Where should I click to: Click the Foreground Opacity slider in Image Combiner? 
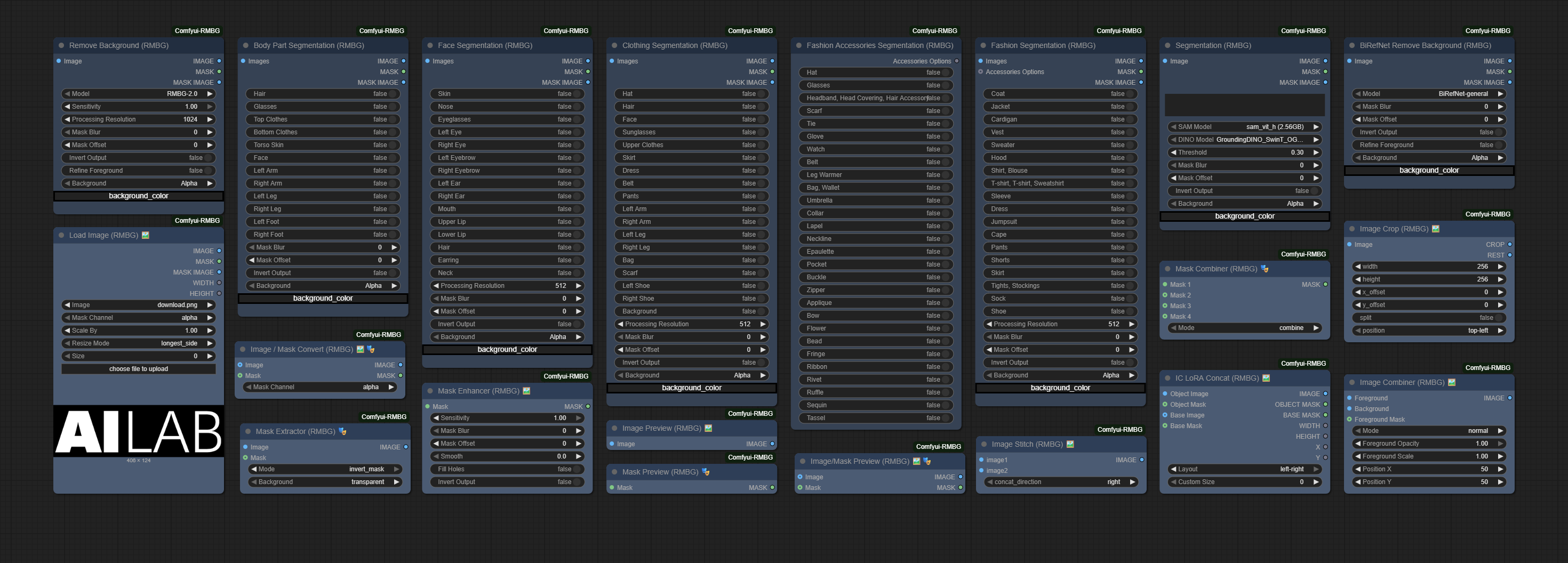(1429, 444)
